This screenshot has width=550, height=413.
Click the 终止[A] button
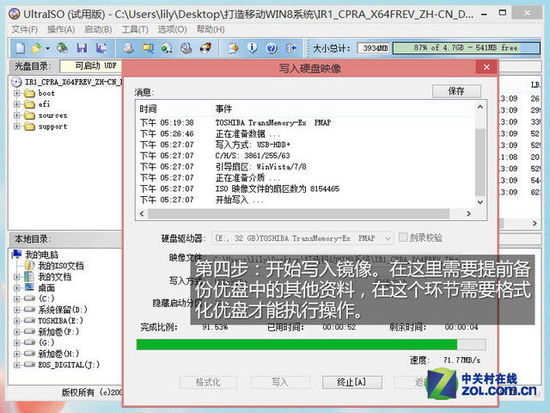click(x=352, y=382)
